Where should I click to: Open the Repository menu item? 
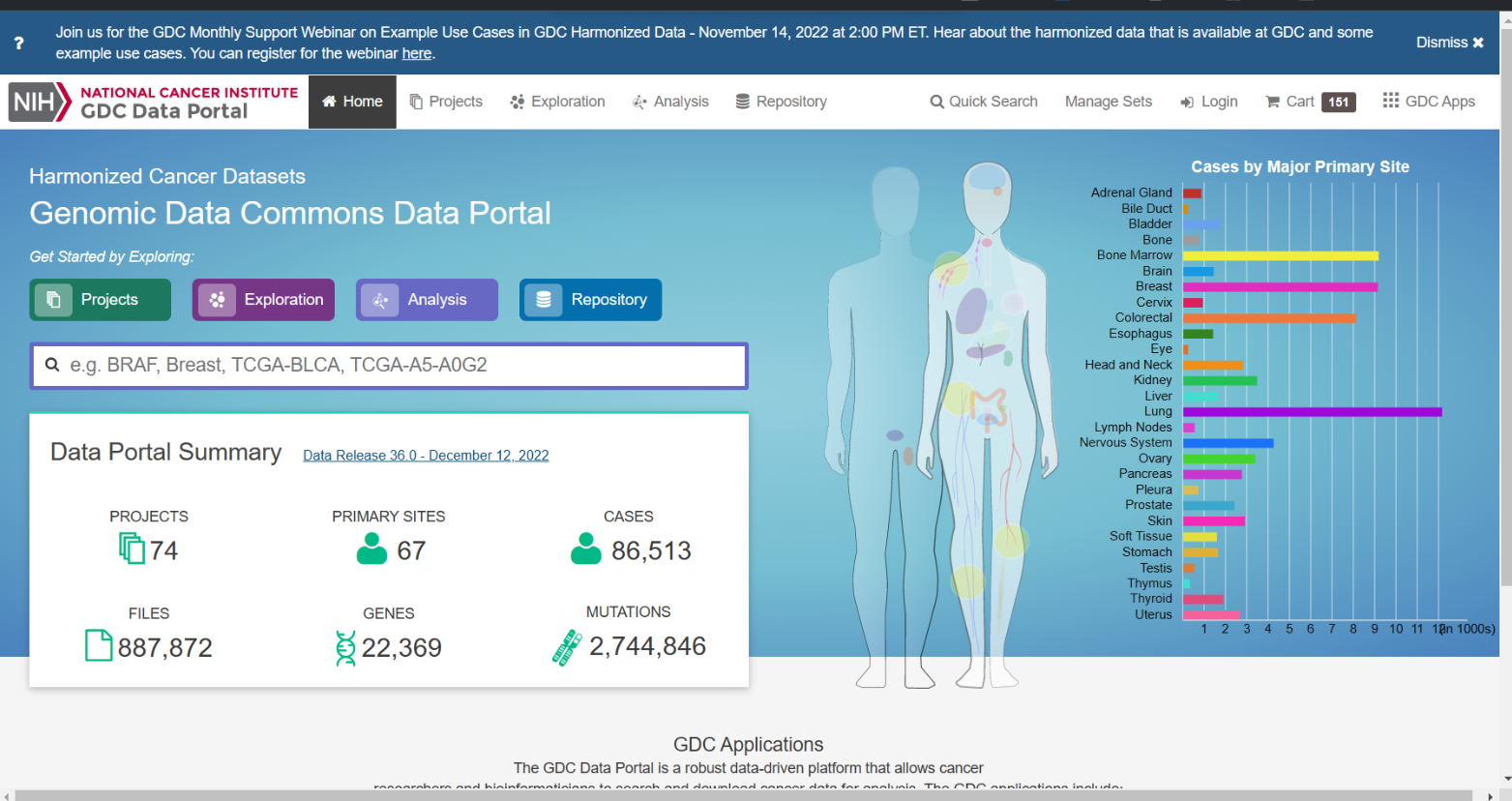coord(781,102)
